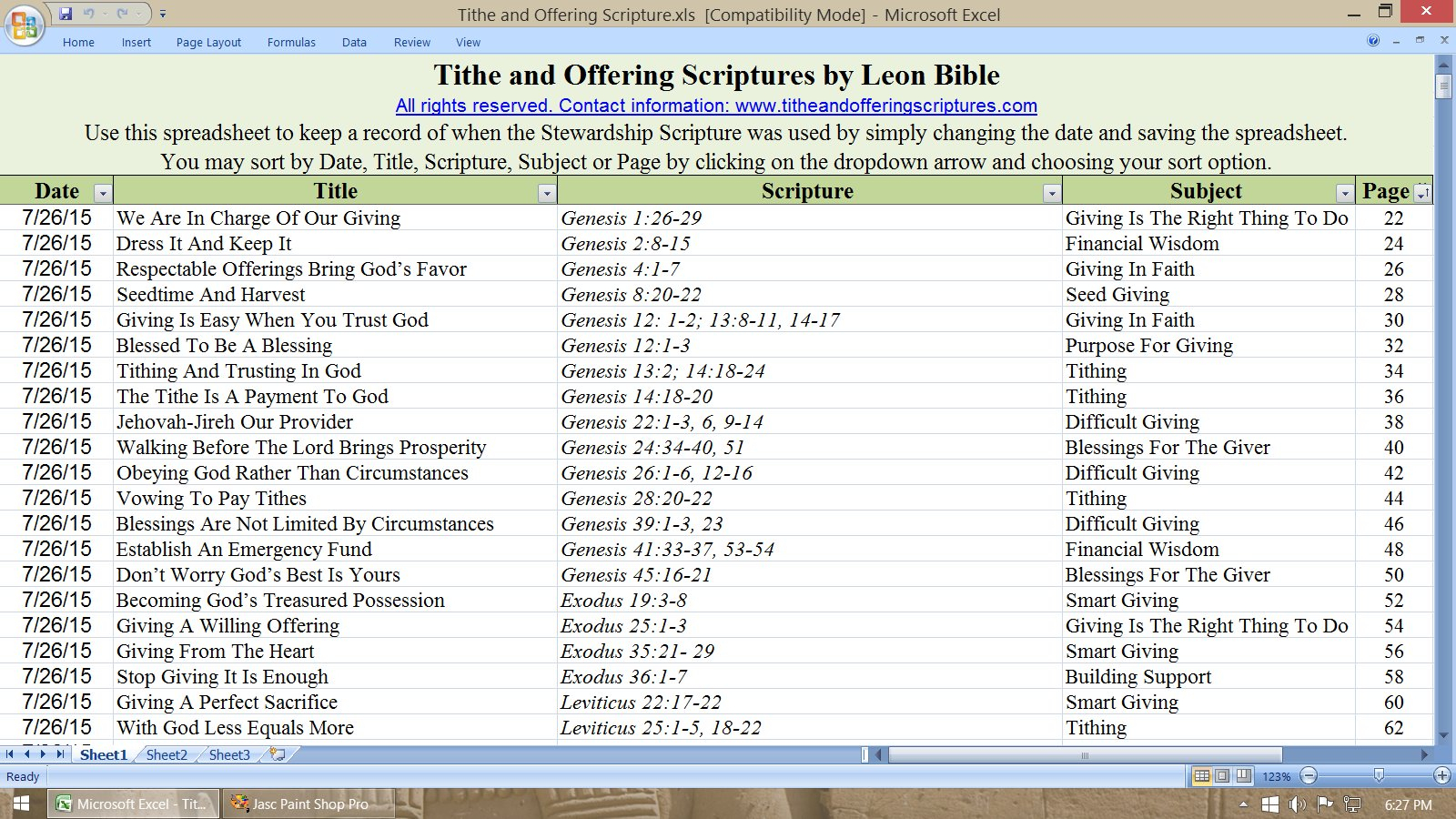Image resolution: width=1456 pixels, height=819 pixels.
Task: Open the Formulas ribbon tab
Action: point(291,42)
